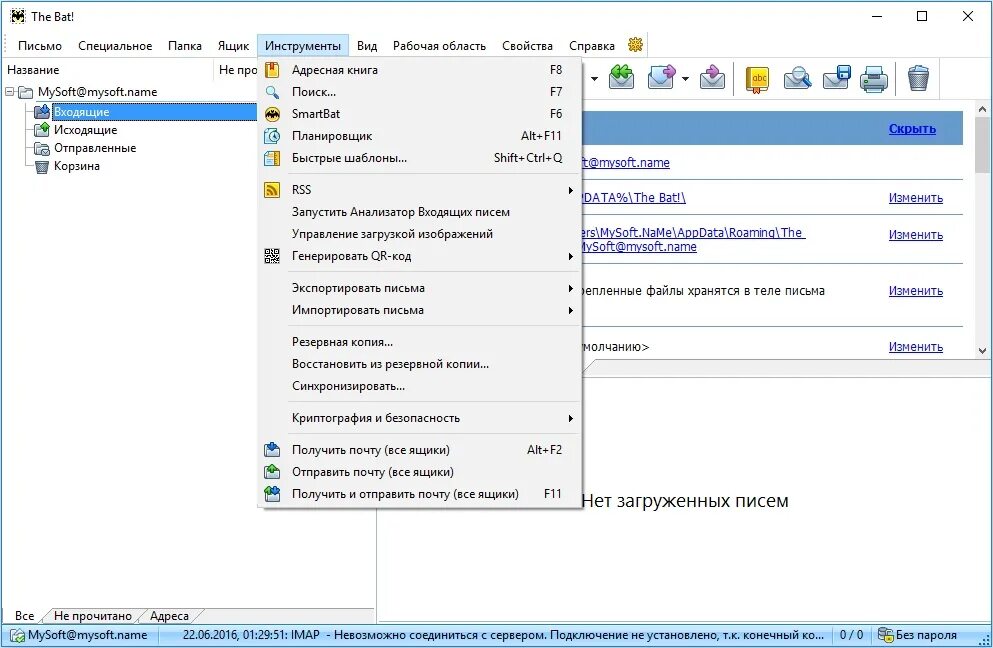Click the Print message icon
993x648 pixels.
[874, 79]
